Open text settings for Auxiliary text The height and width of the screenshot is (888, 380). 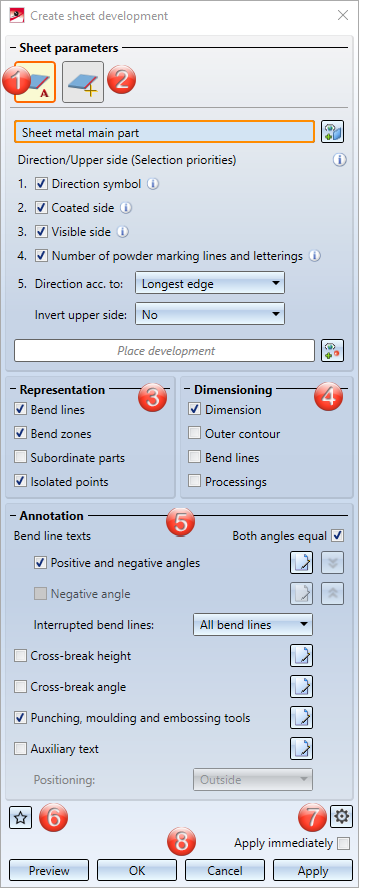[301, 749]
